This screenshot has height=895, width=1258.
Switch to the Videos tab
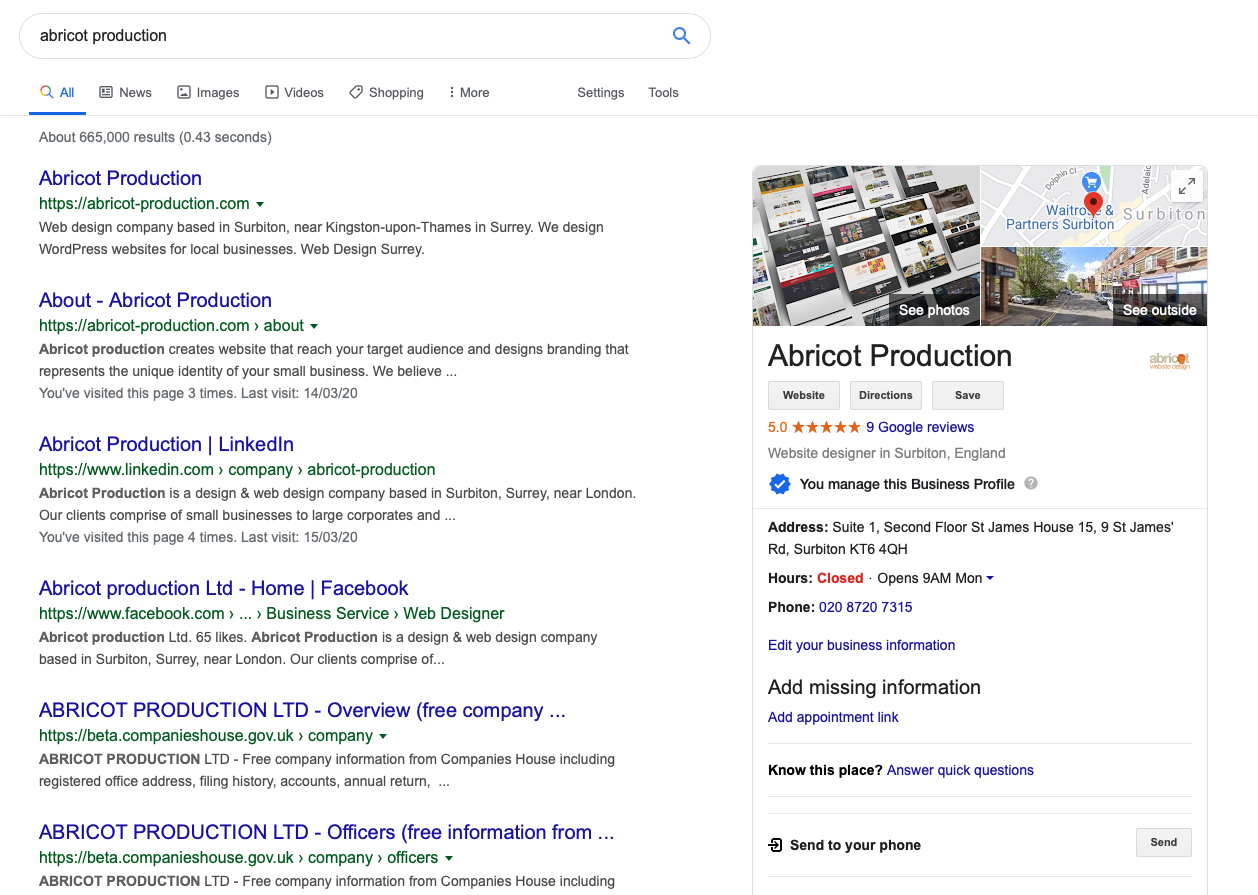coord(294,92)
